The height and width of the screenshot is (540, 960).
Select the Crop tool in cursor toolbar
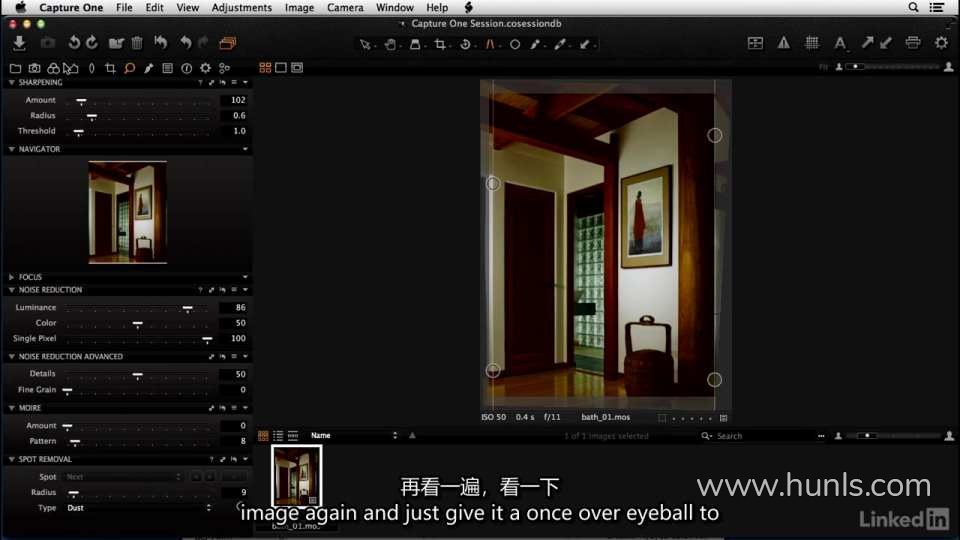pyautogui.click(x=440, y=44)
